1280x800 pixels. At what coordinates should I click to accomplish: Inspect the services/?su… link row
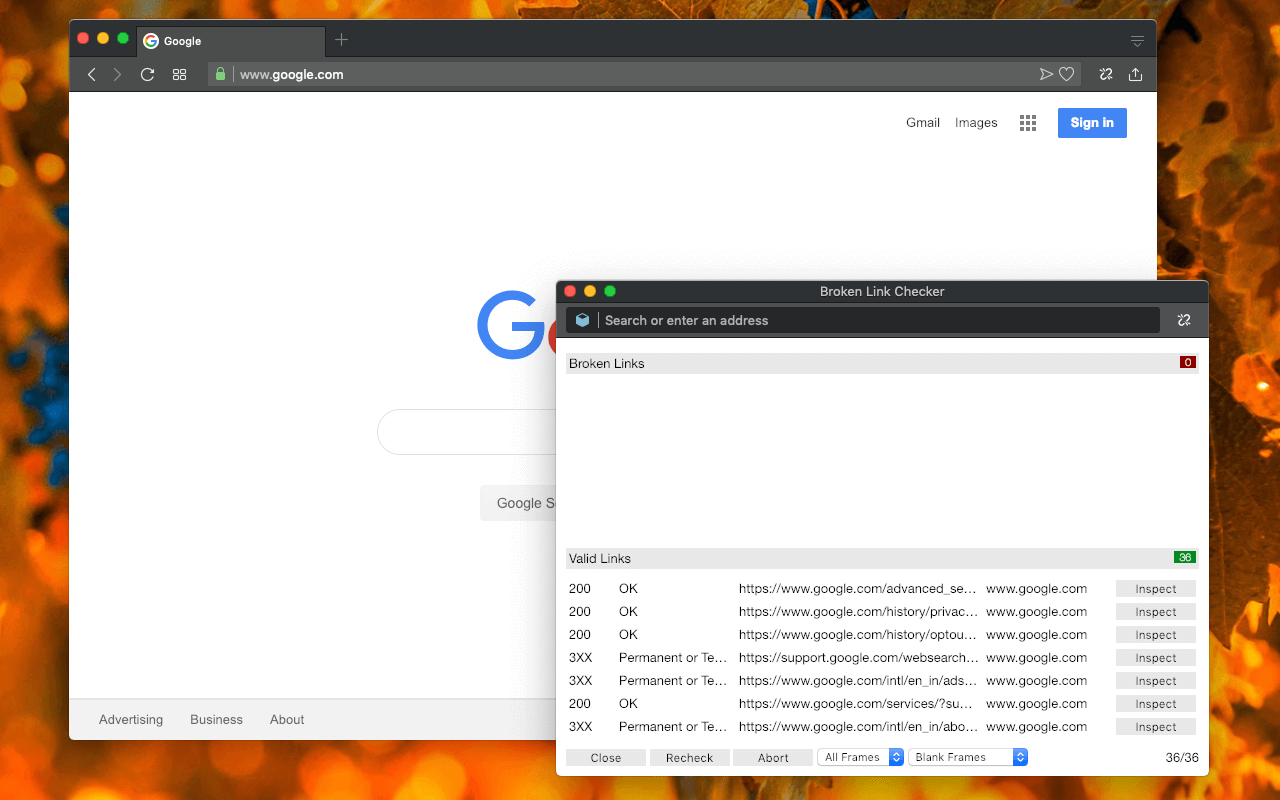click(1156, 704)
